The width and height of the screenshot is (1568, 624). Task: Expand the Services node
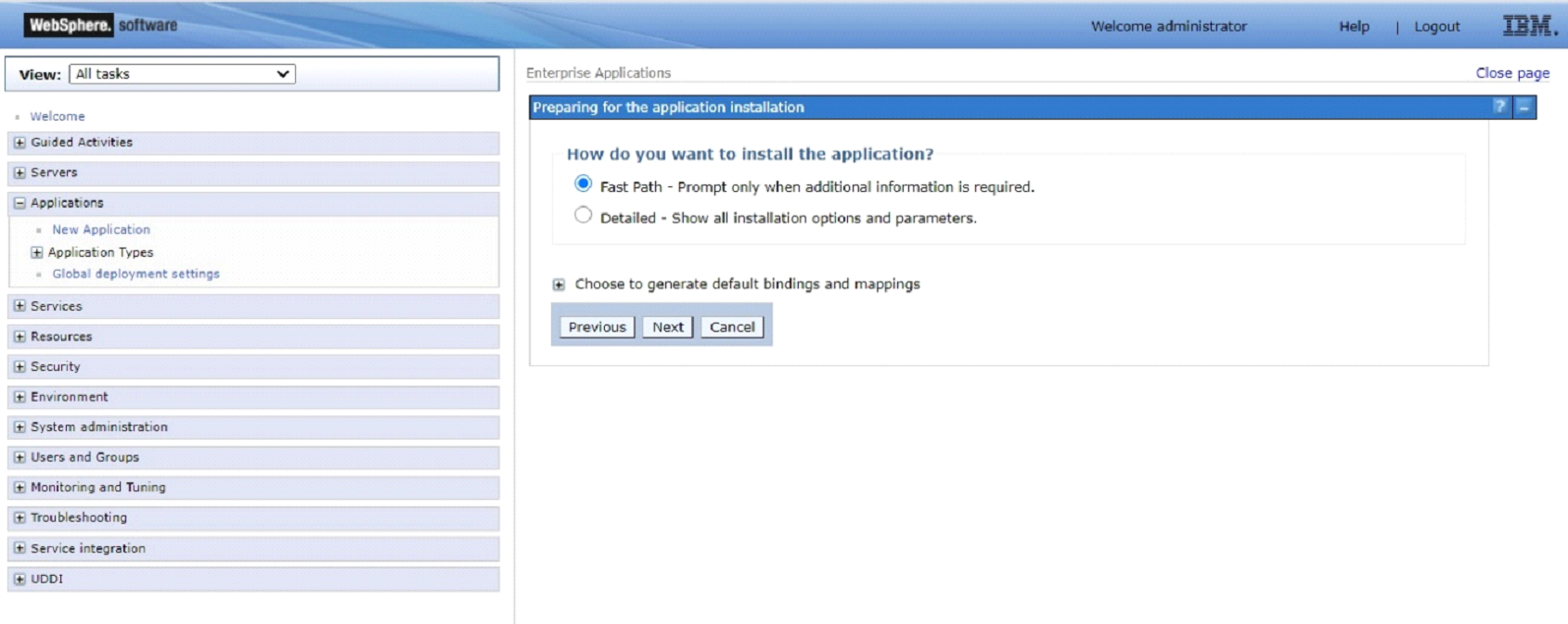[19, 306]
